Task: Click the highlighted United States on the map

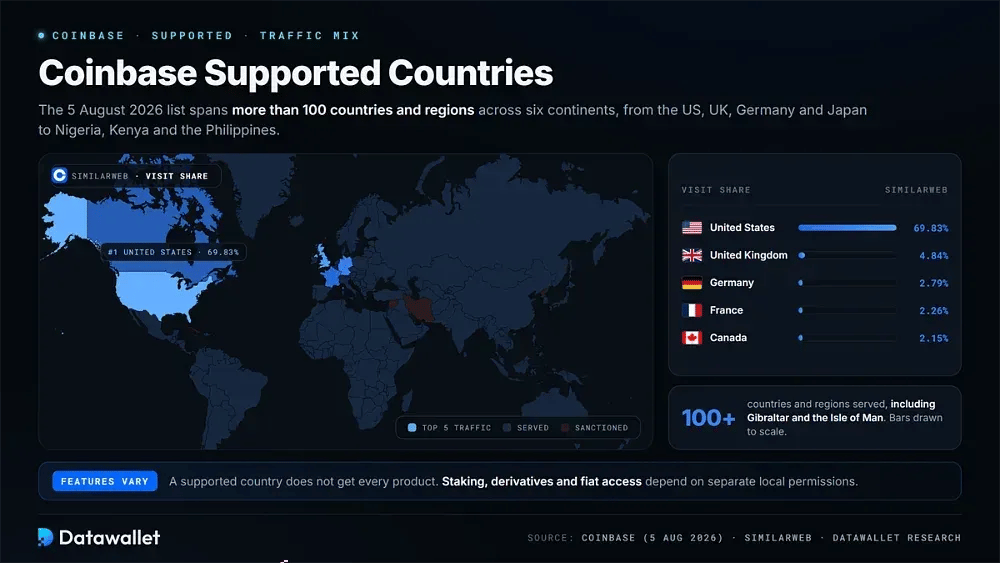Action: [x=163, y=293]
